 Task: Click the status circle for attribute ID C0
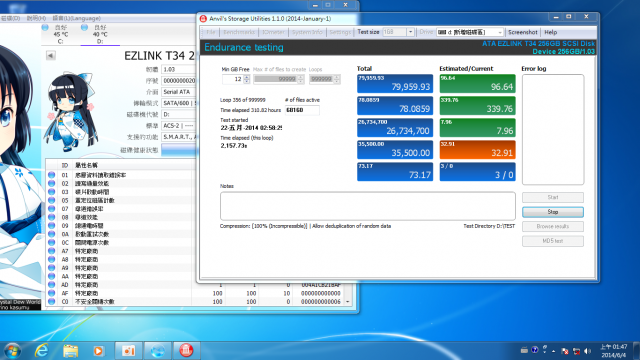coord(51,302)
